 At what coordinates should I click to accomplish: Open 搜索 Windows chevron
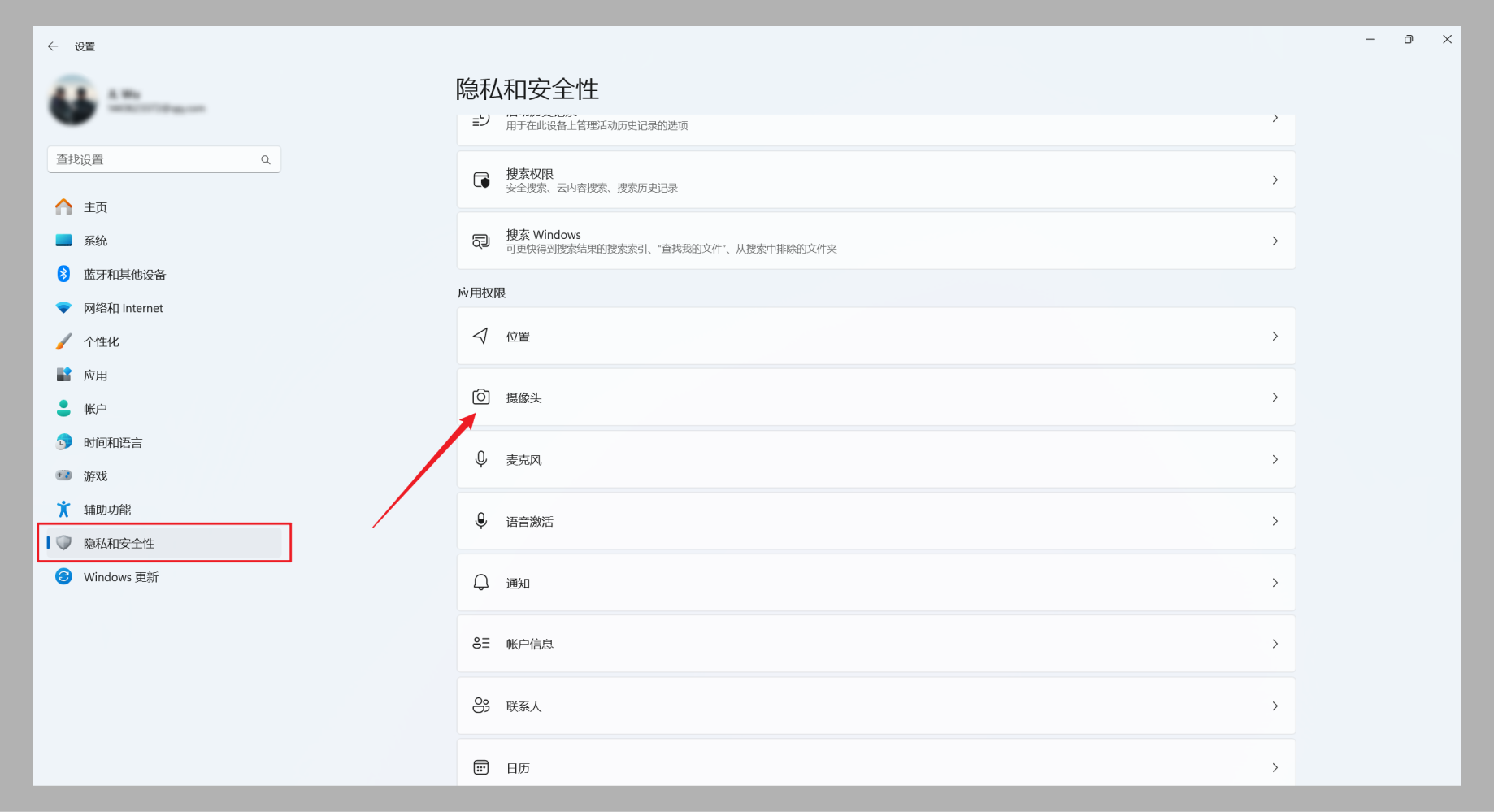click(x=1275, y=241)
